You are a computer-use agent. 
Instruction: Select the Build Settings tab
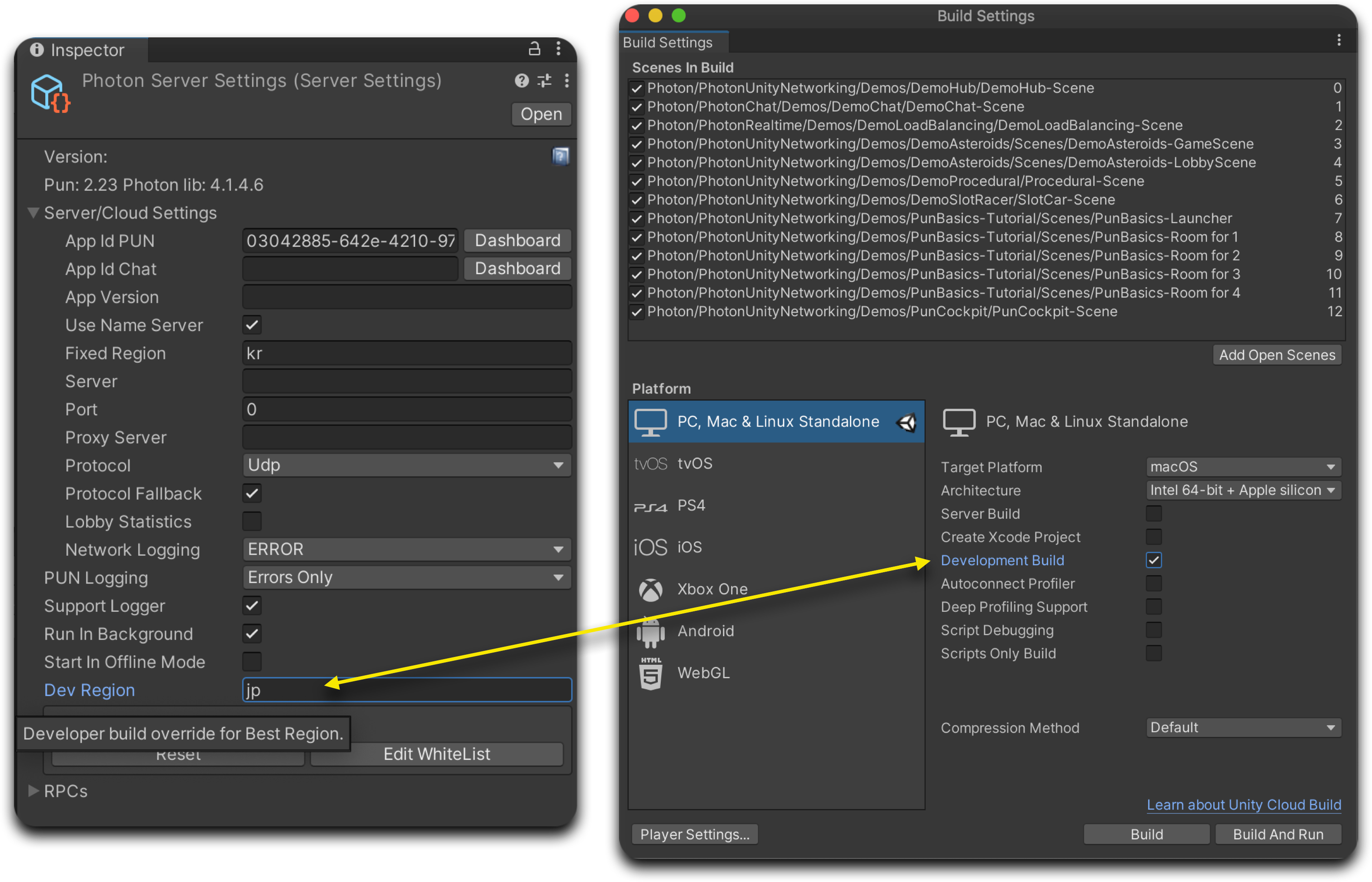pos(674,43)
